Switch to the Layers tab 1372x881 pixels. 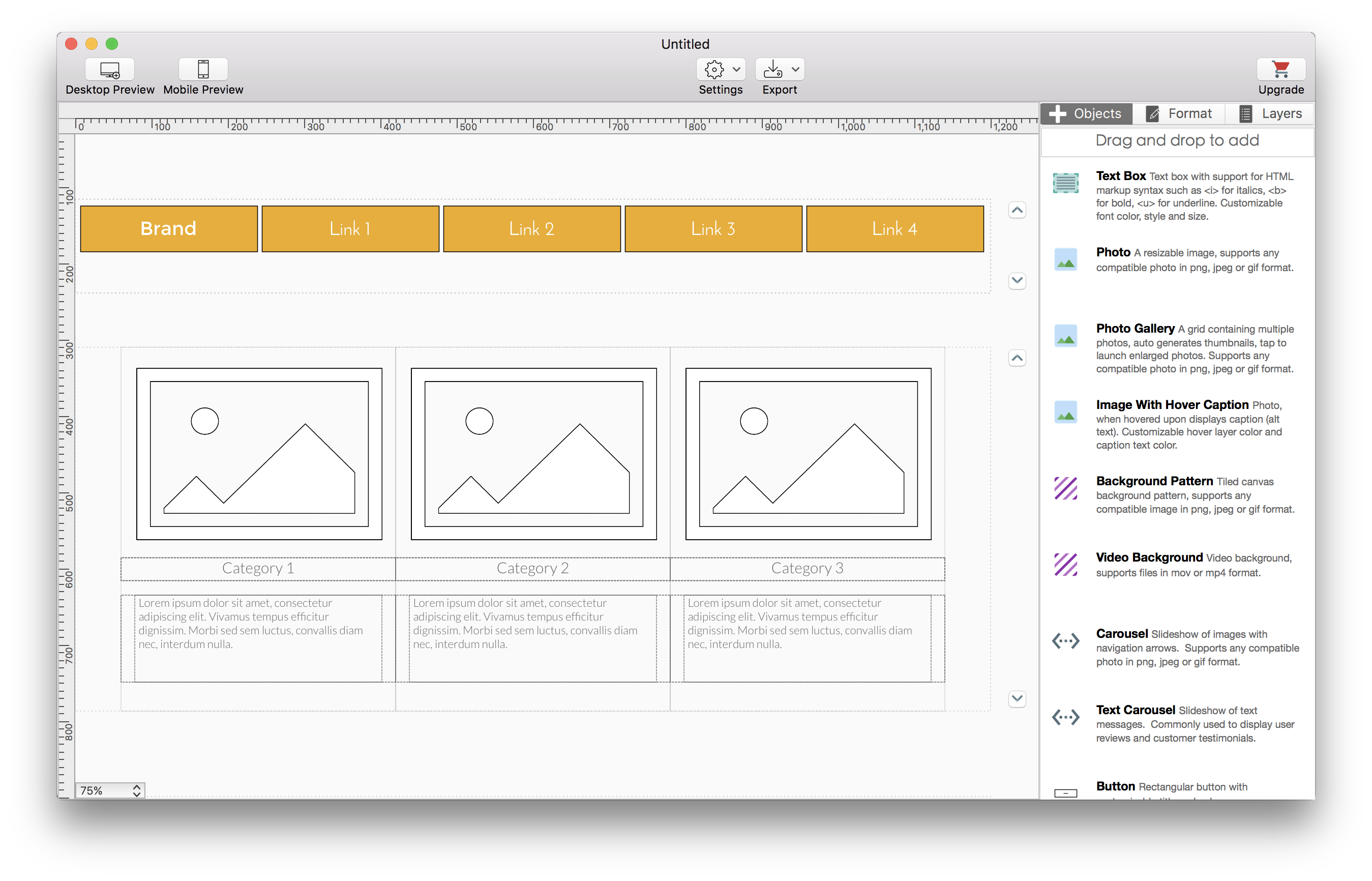point(1270,113)
